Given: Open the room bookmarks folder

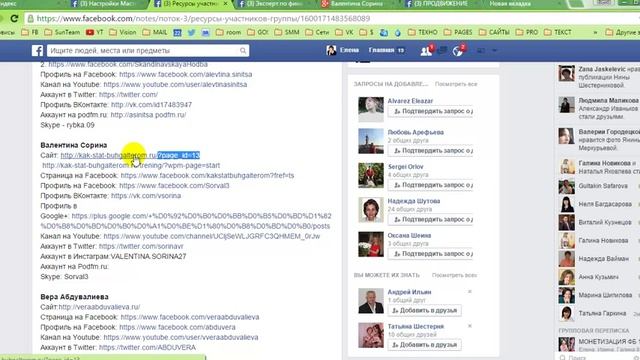Looking at the screenshot, I should tap(229, 32).
